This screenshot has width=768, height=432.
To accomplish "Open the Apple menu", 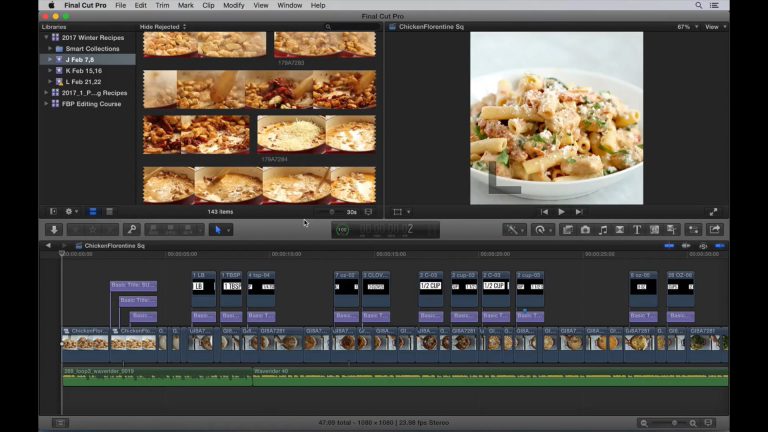I will click(51, 5).
